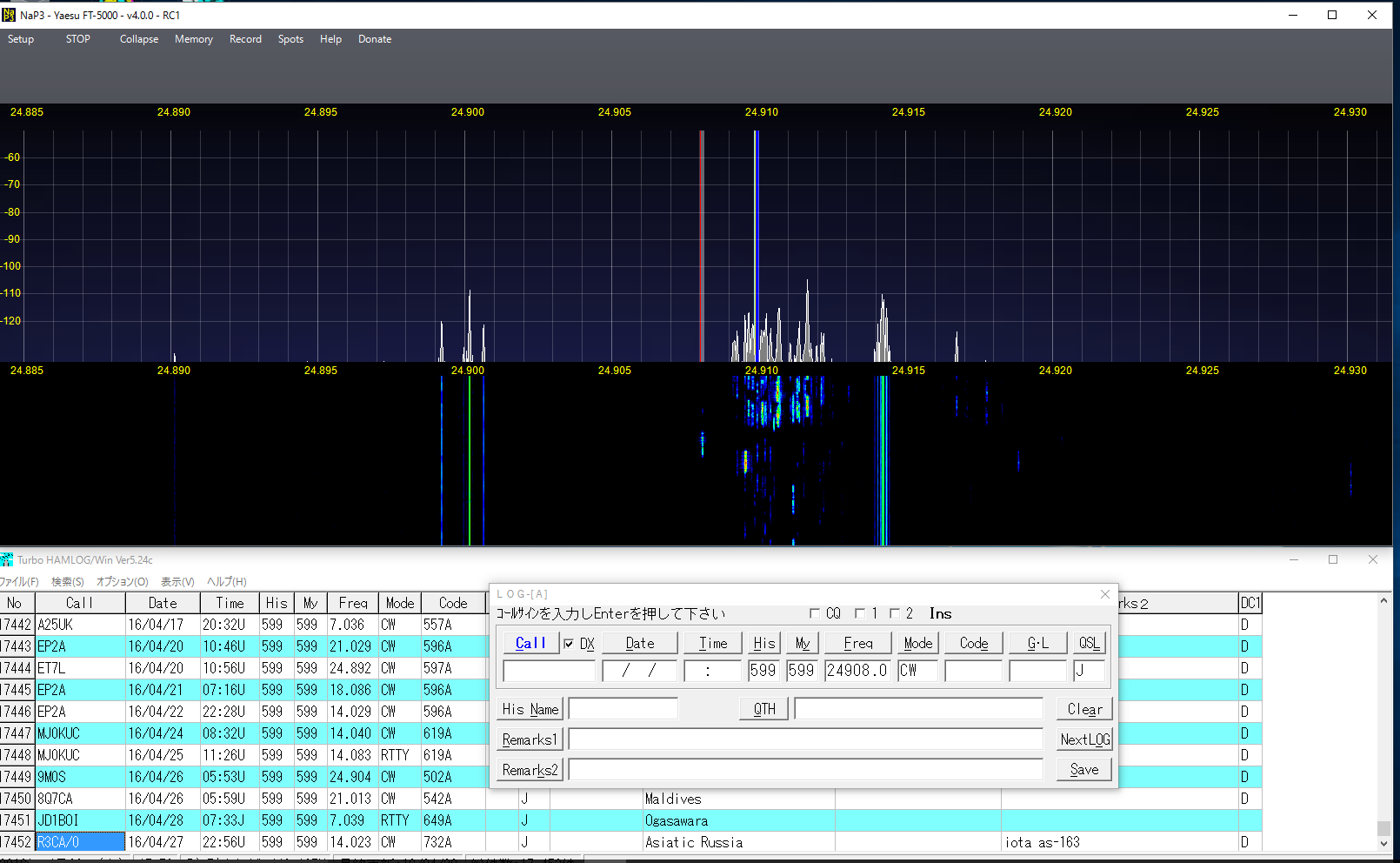Click the QSL field showing J

pos(1089,671)
